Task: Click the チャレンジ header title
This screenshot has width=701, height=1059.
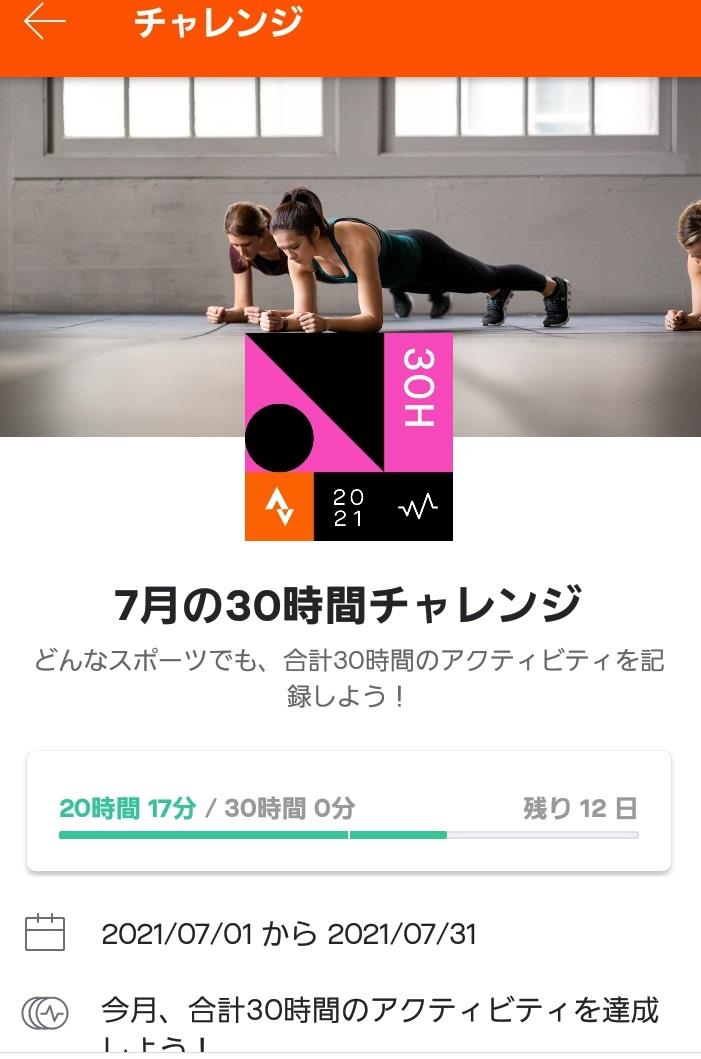Action: [x=218, y=22]
